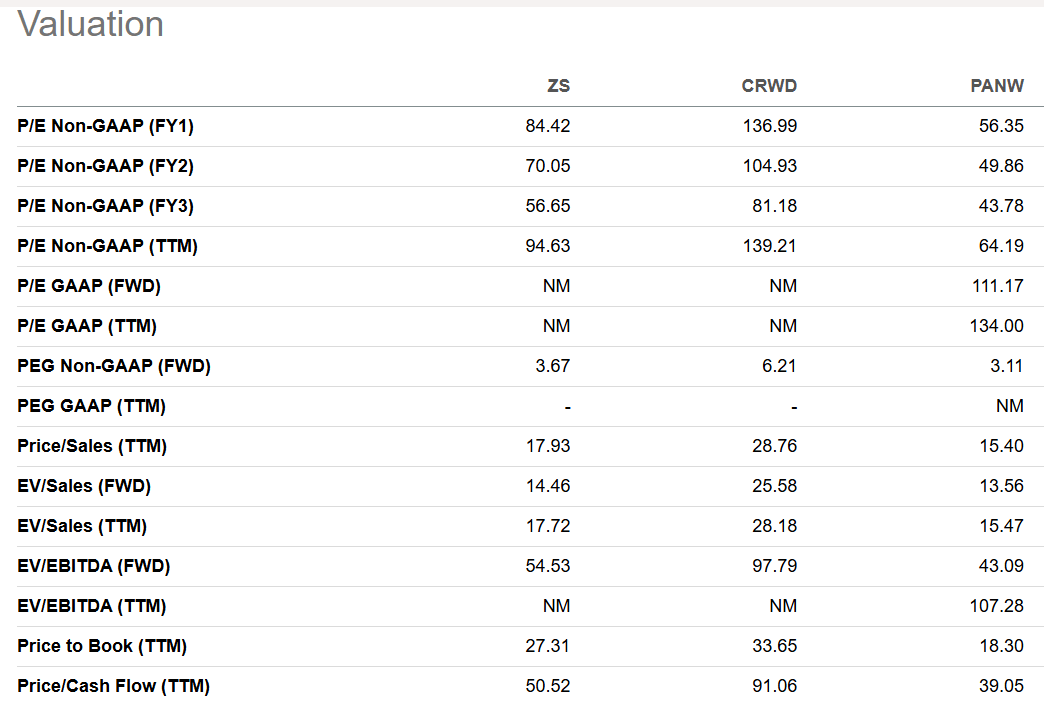Open the P/E Non-GAAP (TTM) metric

107,246
